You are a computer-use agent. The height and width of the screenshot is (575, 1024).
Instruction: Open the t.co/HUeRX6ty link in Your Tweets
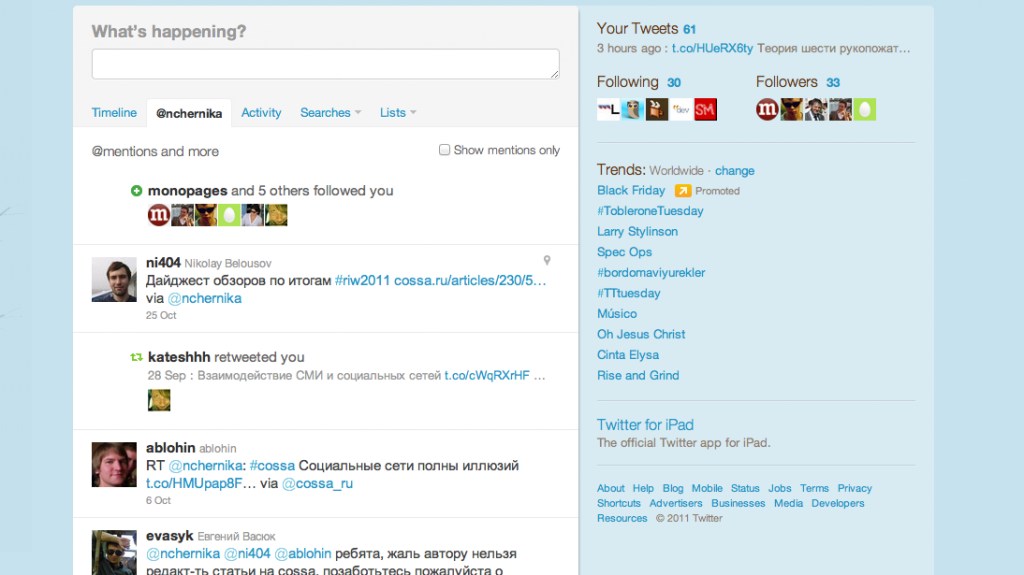tap(712, 48)
